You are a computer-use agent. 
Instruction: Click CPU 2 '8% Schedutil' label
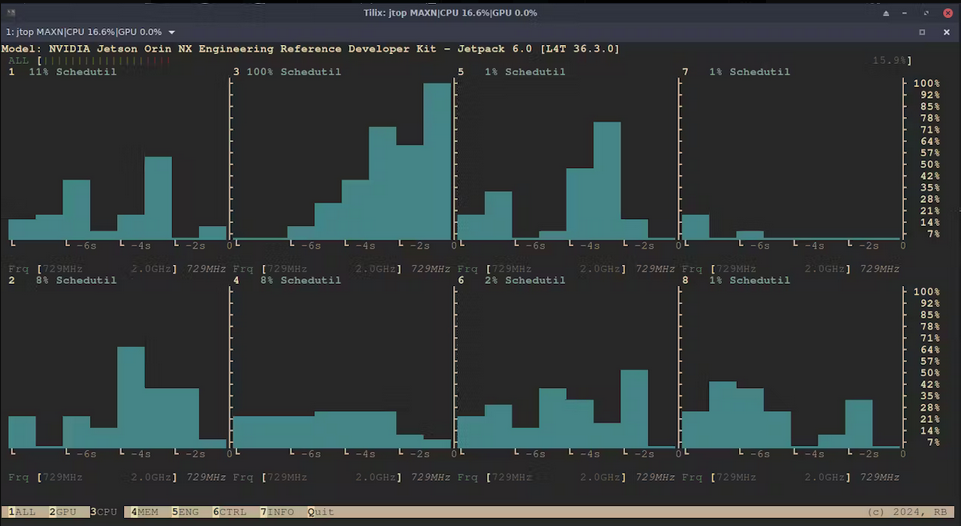[x=76, y=280]
